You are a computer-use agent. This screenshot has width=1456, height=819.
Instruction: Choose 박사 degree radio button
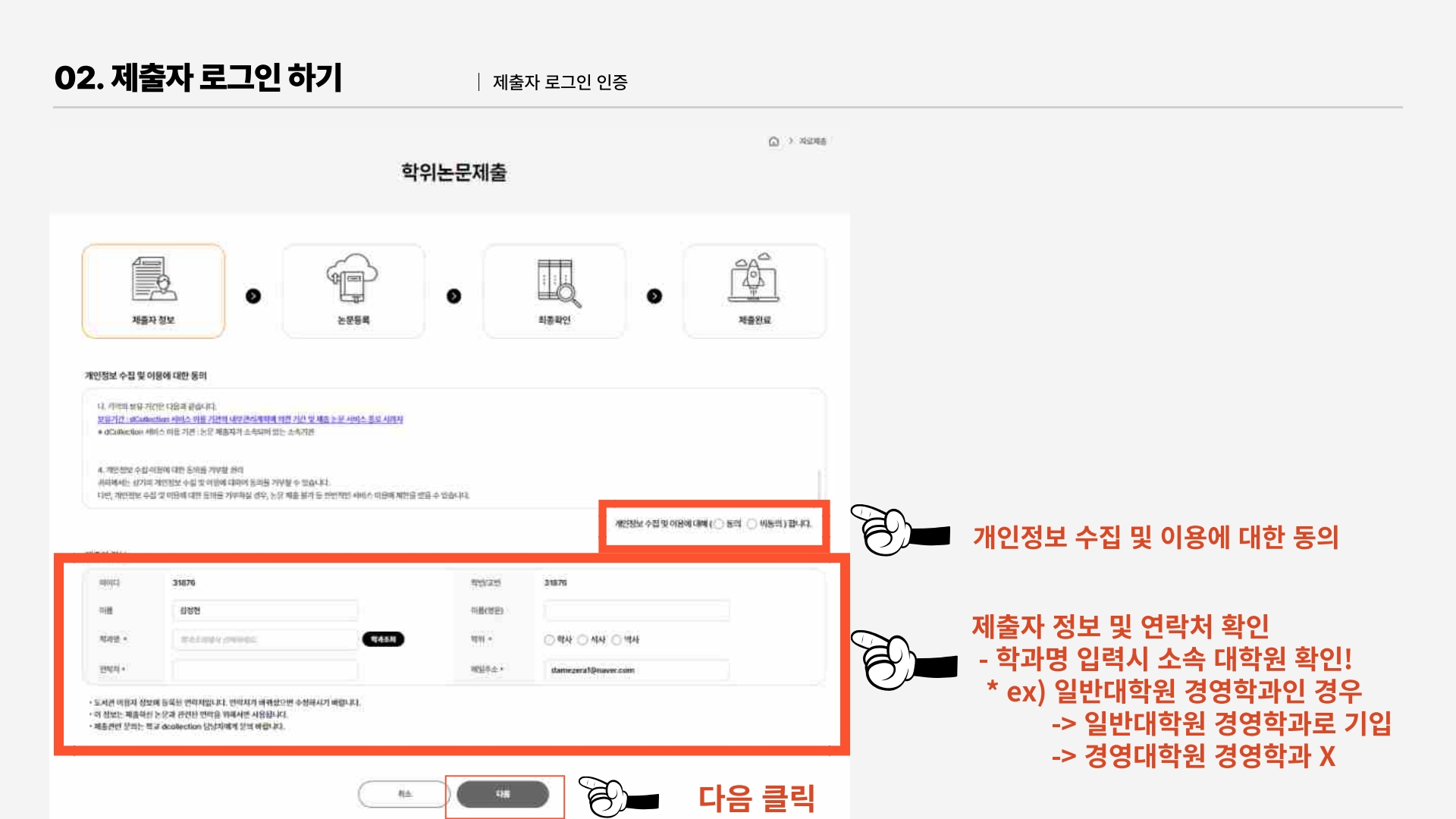(x=617, y=640)
